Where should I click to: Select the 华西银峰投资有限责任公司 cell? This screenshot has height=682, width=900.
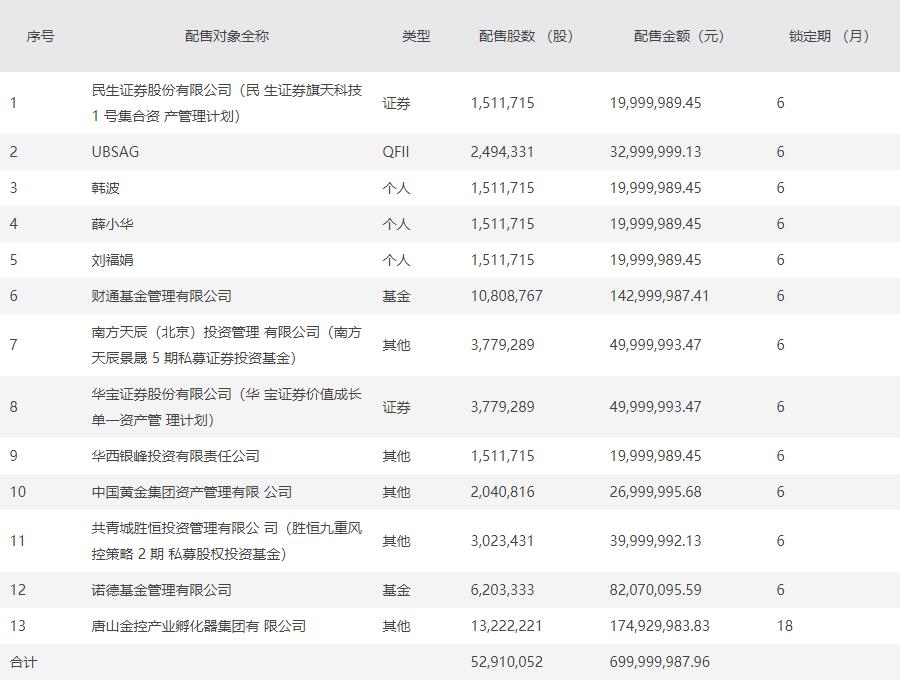tap(176, 456)
